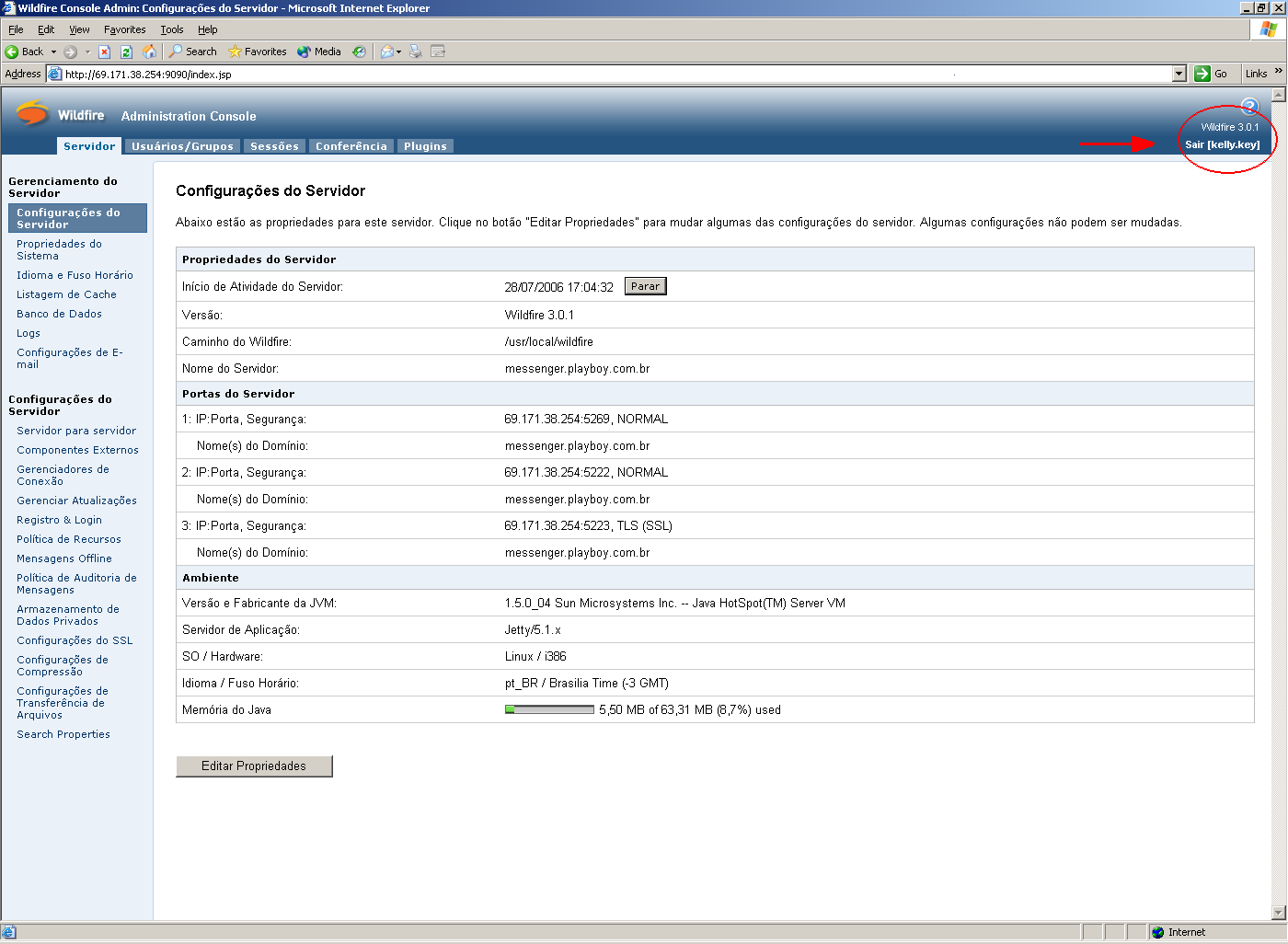The image size is (1288, 944).
Task: Click the Wildfire flame logo
Action: click(x=33, y=113)
